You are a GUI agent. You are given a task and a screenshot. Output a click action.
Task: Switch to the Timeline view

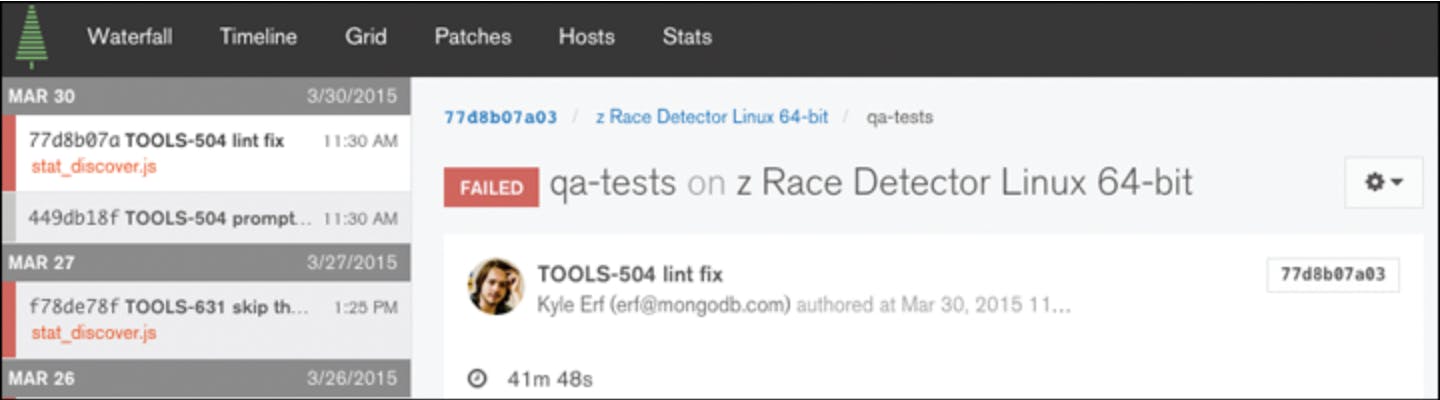(258, 37)
